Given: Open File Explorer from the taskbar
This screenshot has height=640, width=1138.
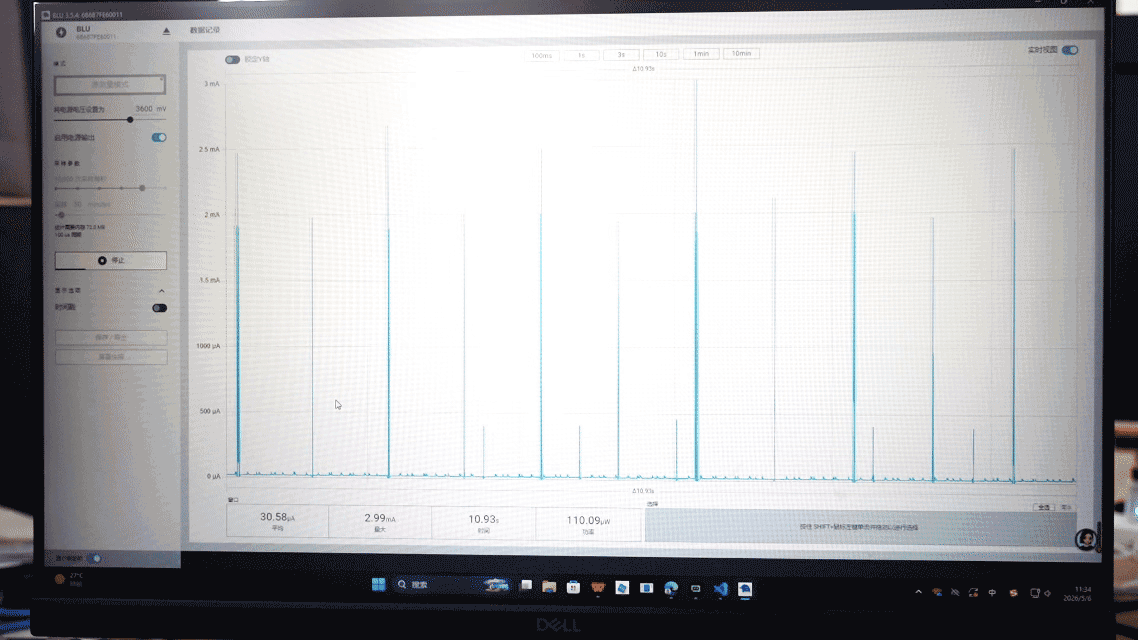Looking at the screenshot, I should [549, 586].
